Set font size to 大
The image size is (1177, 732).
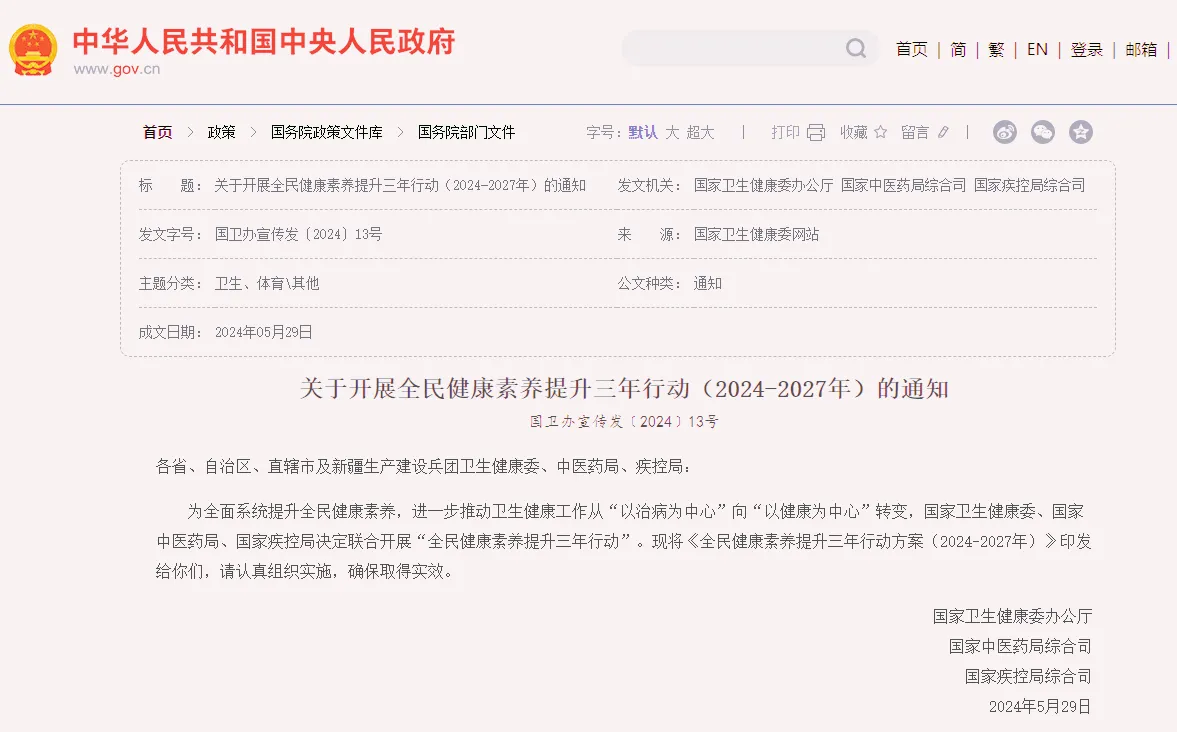(672, 132)
